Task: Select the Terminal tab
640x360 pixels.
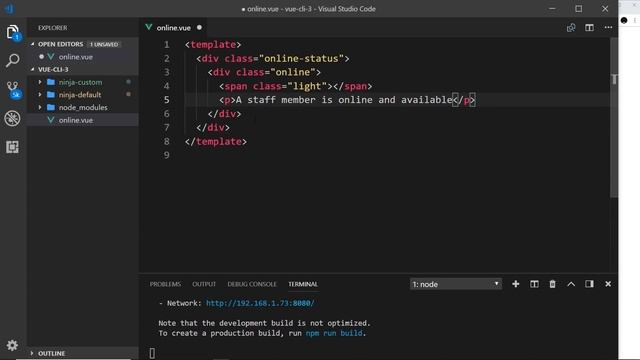Action: pyautogui.click(x=303, y=284)
